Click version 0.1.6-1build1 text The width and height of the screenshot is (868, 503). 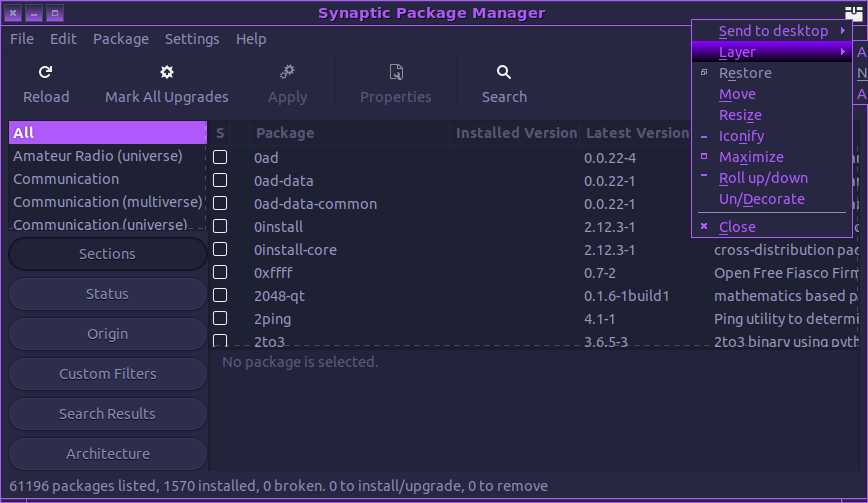626,296
